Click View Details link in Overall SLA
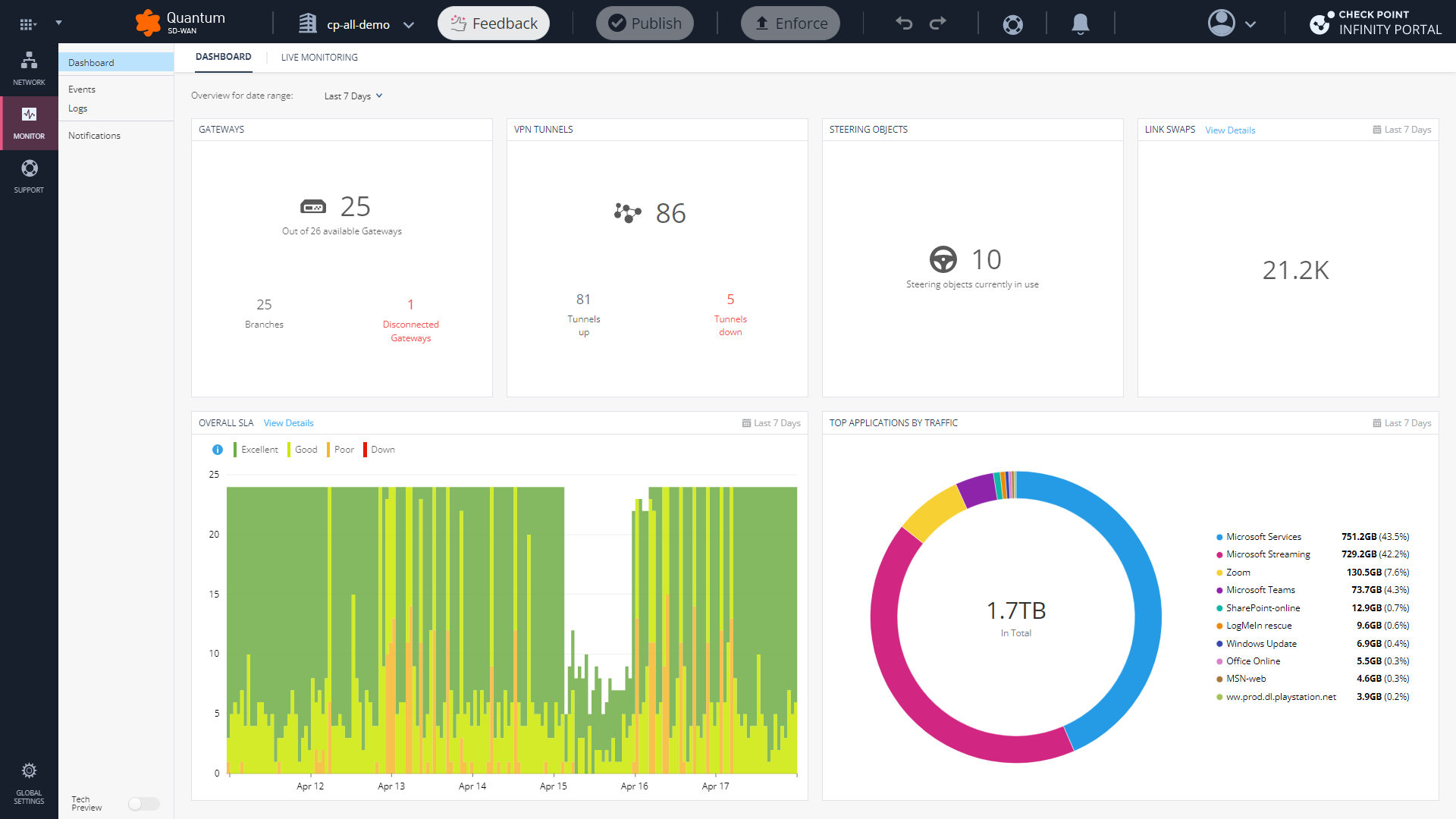The image size is (1456, 819). 288,423
